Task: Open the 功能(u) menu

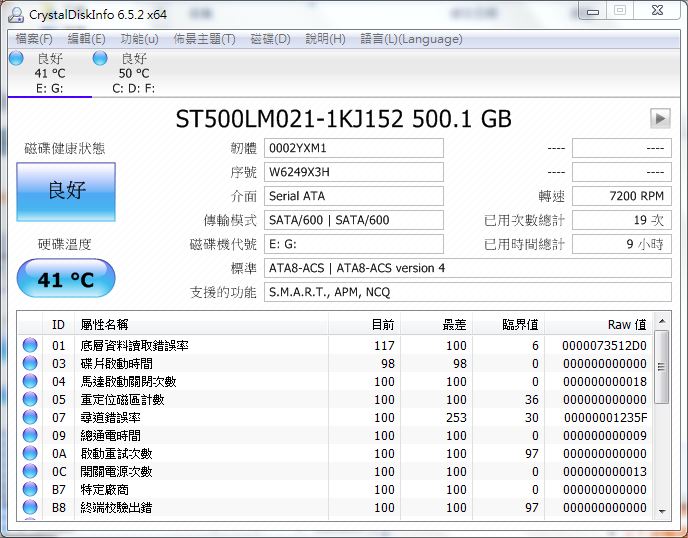Action: coord(140,39)
